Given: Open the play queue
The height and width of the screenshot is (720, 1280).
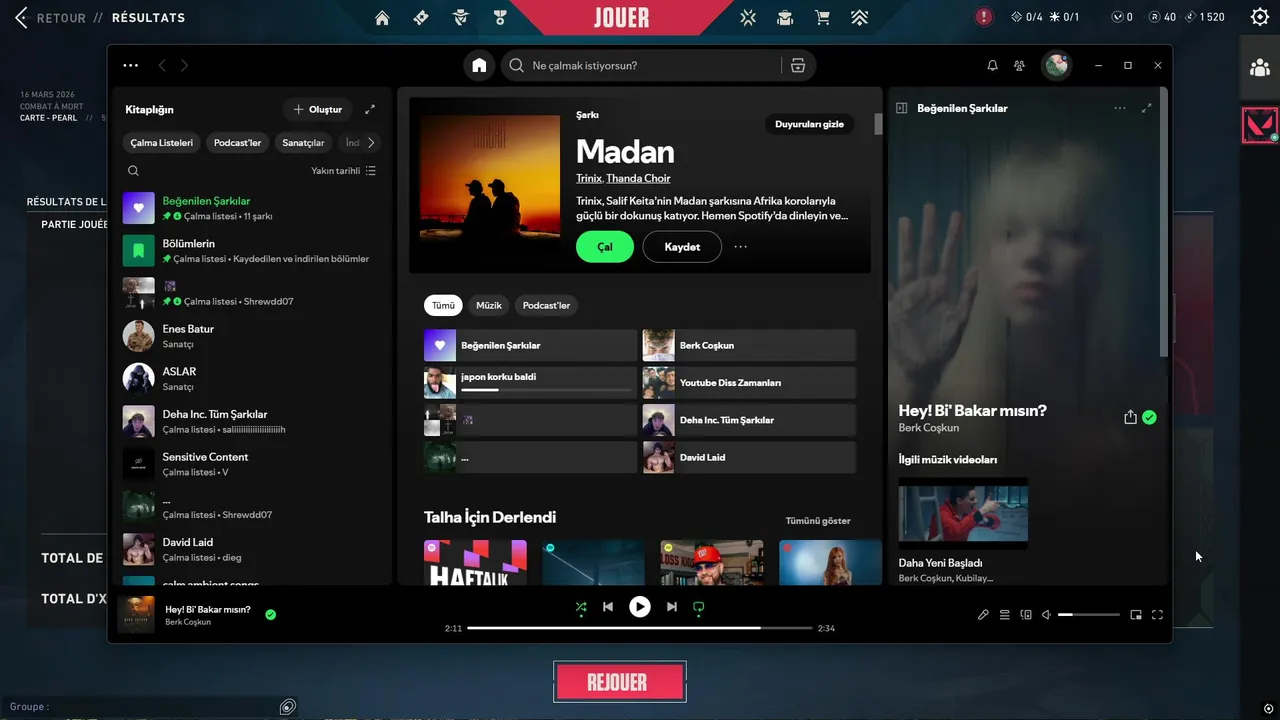Looking at the screenshot, I should point(1005,615).
